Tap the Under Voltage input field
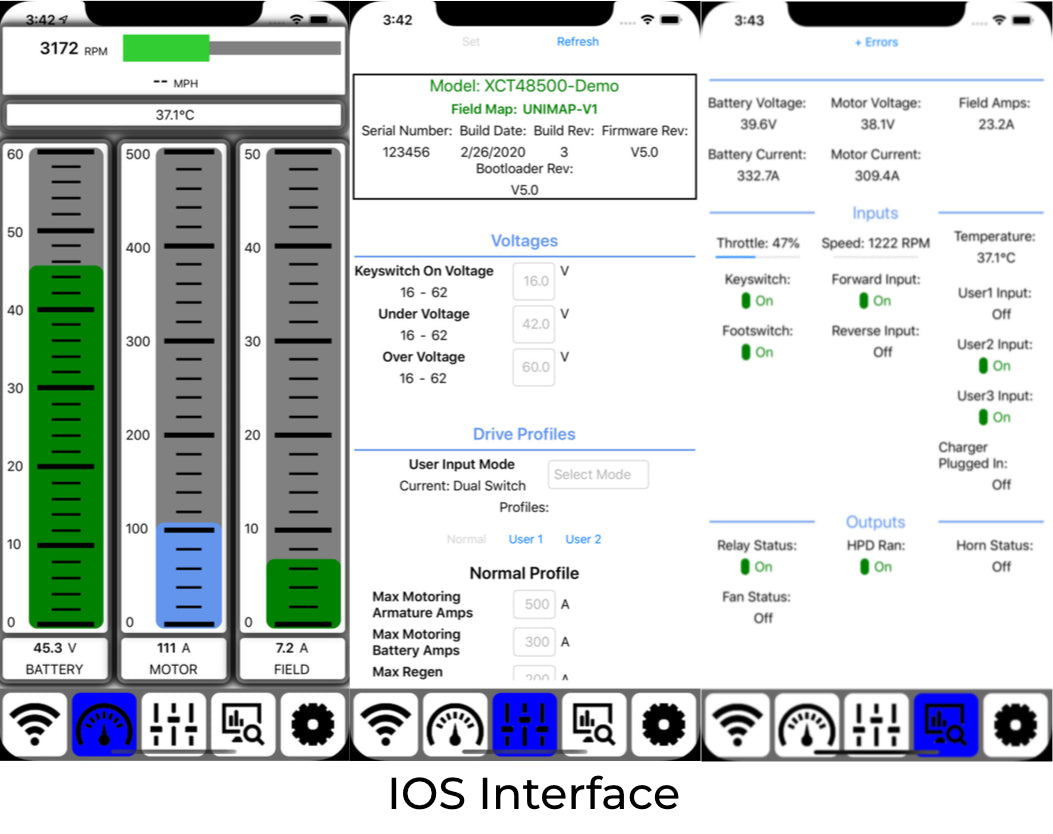 tap(534, 325)
